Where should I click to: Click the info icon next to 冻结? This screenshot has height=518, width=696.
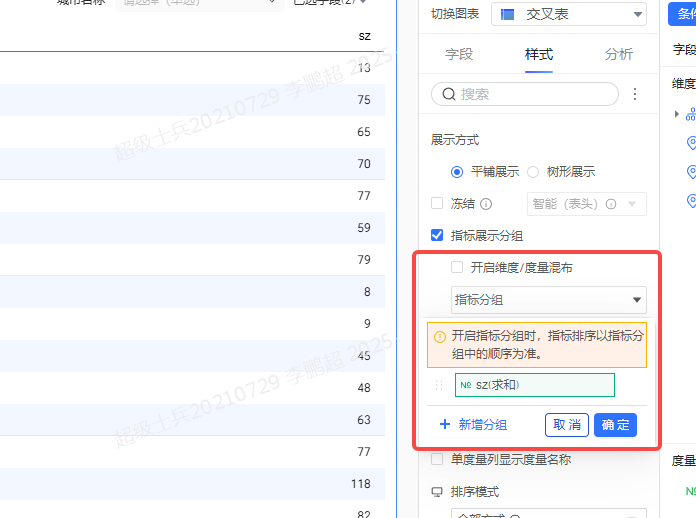point(486,204)
